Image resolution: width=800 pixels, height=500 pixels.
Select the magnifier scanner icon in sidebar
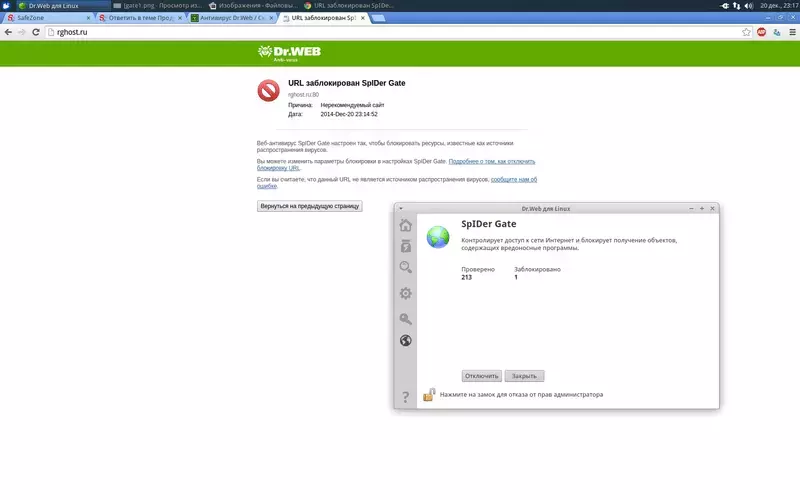pyautogui.click(x=406, y=267)
